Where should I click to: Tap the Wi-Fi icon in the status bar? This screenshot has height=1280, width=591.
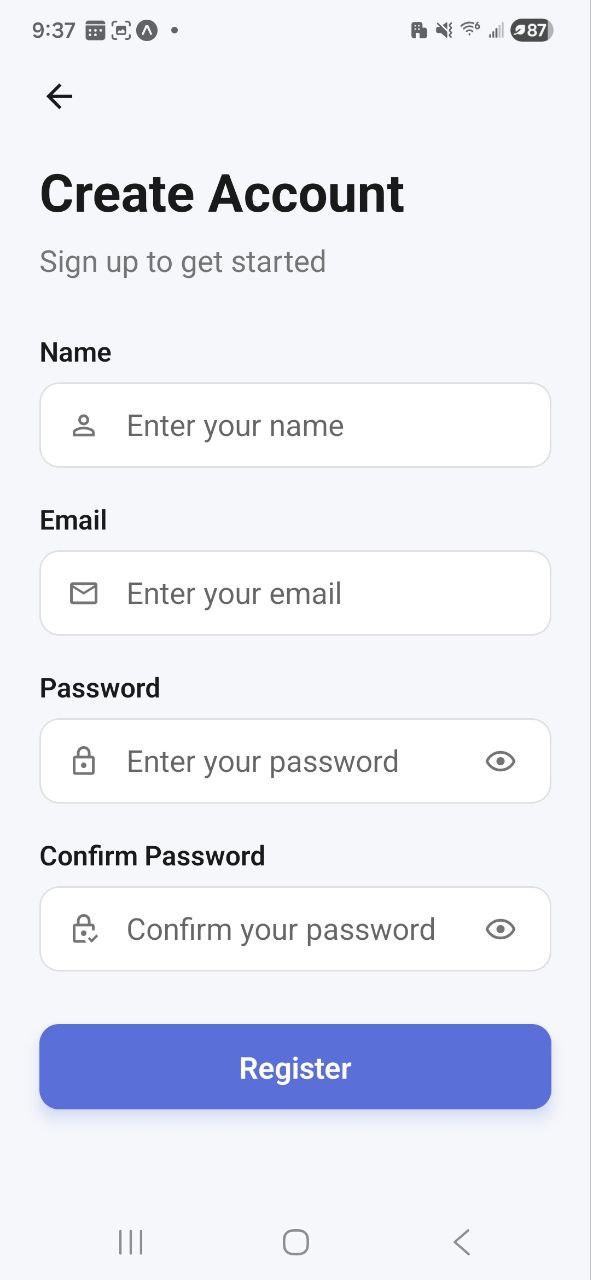[469, 29]
